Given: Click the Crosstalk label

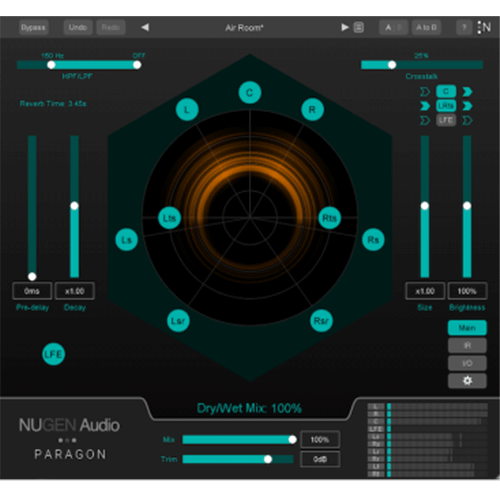Looking at the screenshot, I should 422,76.
